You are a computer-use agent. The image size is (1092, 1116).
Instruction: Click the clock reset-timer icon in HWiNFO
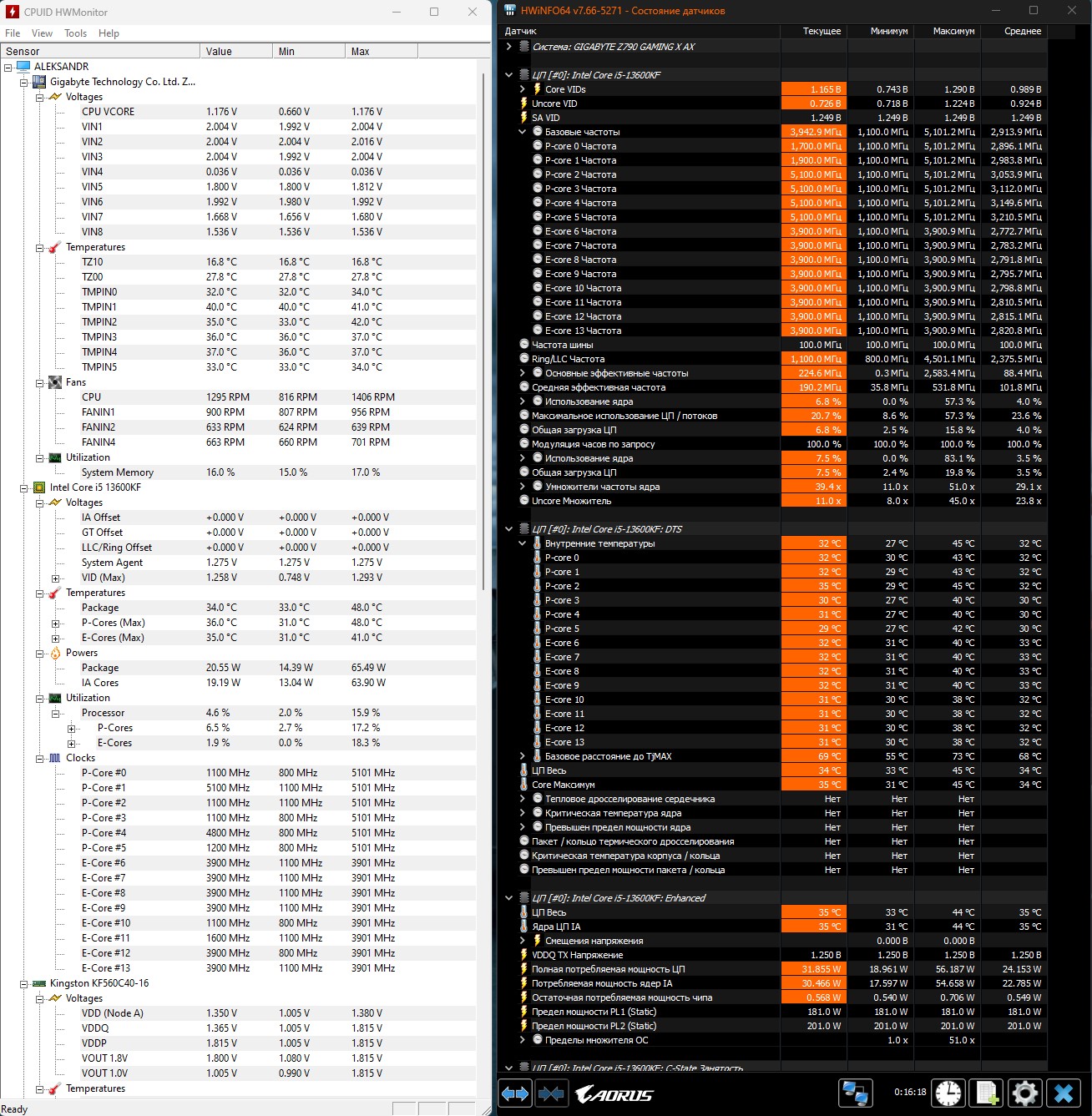[948, 1093]
